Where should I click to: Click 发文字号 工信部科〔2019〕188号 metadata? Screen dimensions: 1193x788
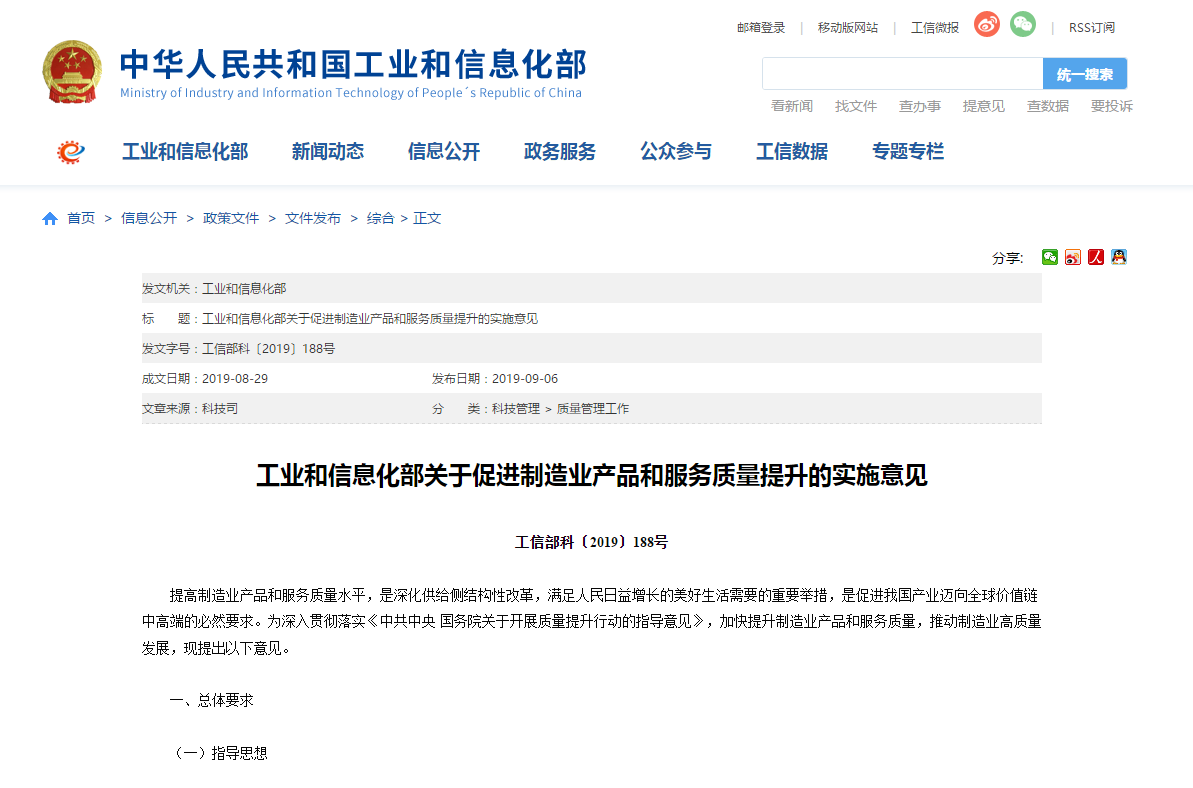pyautogui.click(x=238, y=349)
